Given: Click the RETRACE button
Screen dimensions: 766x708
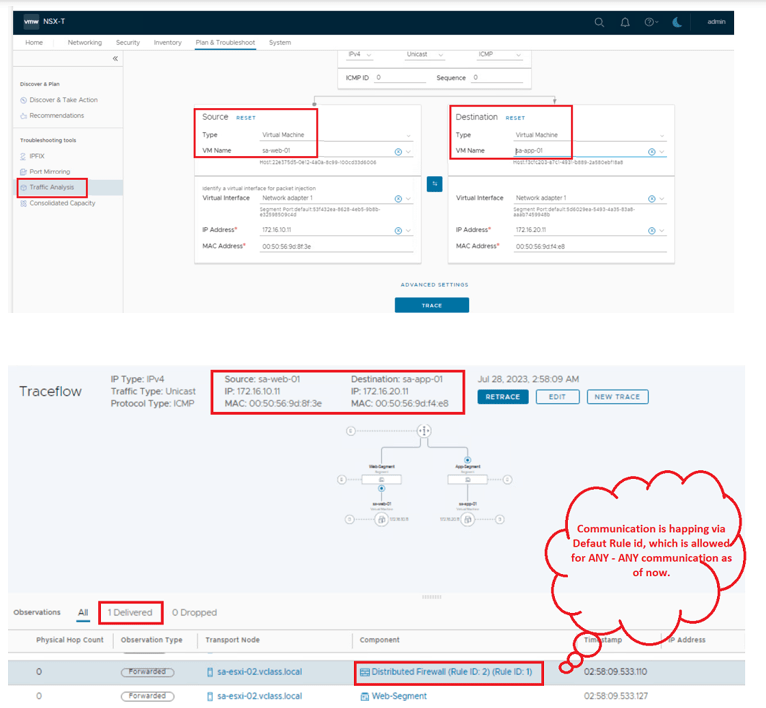Looking at the screenshot, I should (503, 397).
